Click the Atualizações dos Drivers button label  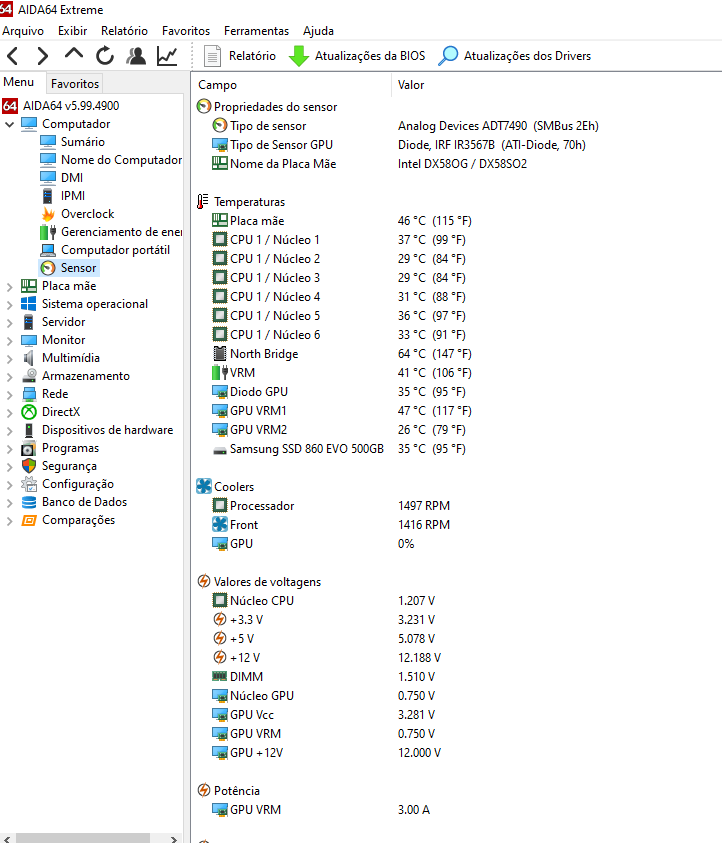pos(527,56)
